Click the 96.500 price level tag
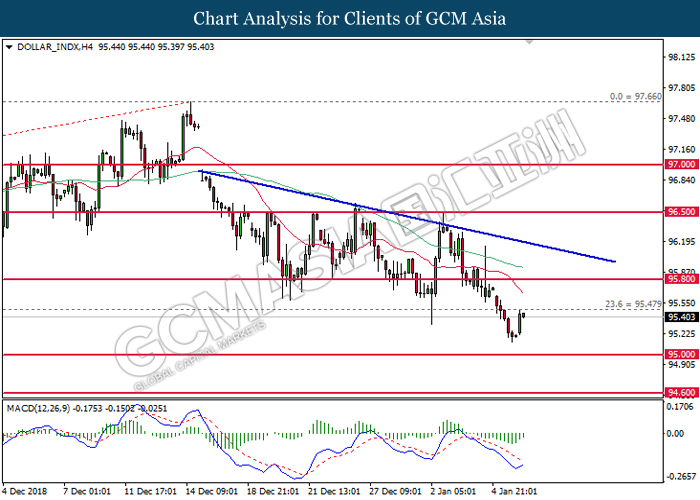The image size is (700, 500). 681,212
